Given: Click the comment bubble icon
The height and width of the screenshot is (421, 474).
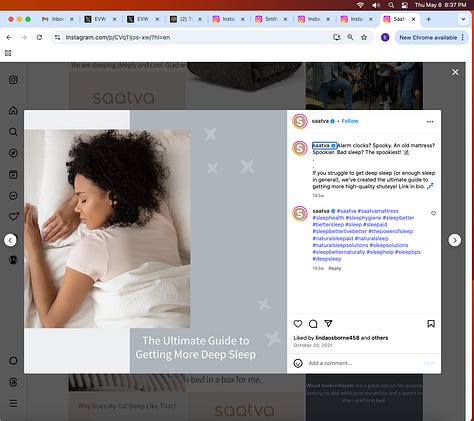Looking at the screenshot, I should click(313, 324).
